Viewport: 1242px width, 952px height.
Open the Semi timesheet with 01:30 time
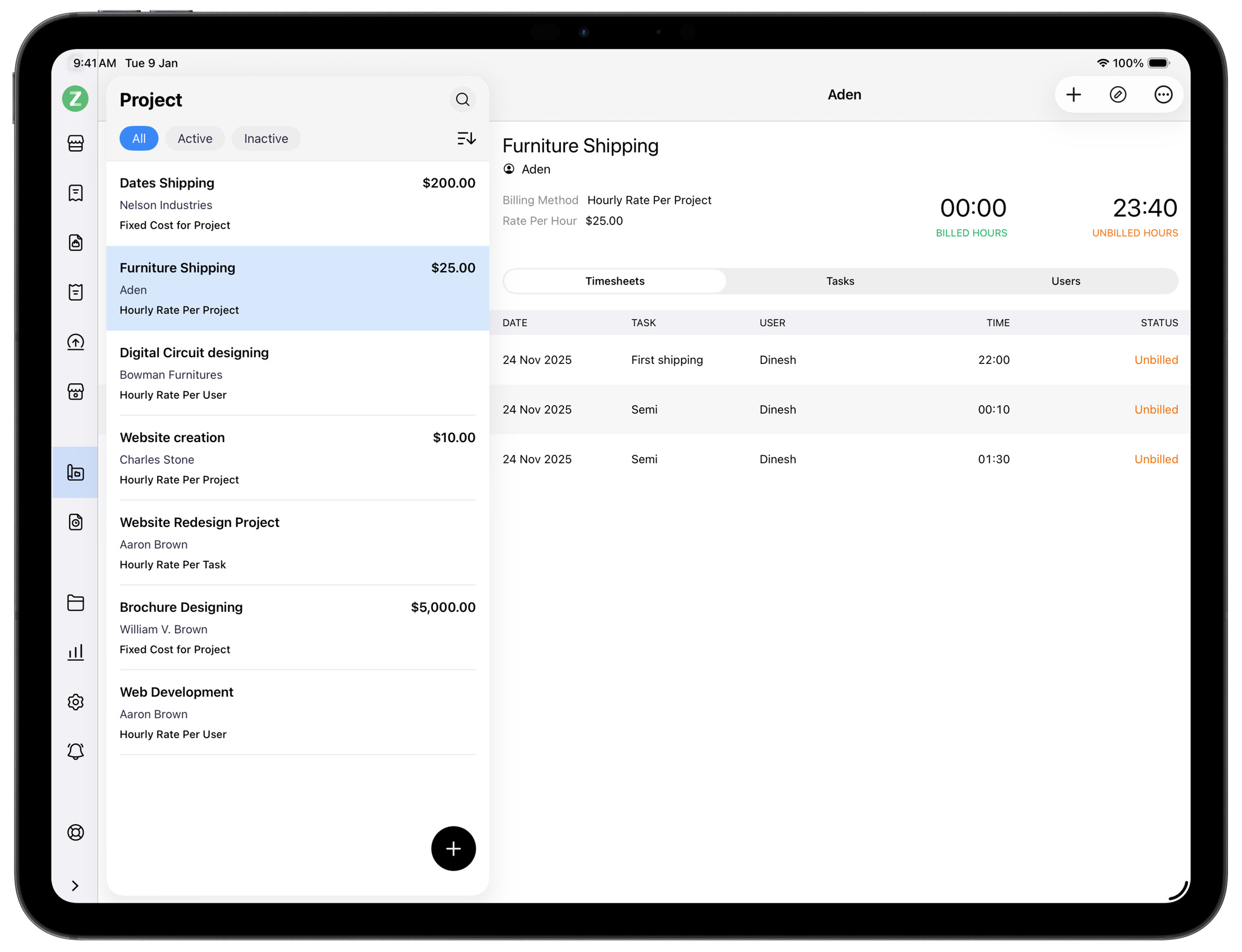tap(840, 459)
